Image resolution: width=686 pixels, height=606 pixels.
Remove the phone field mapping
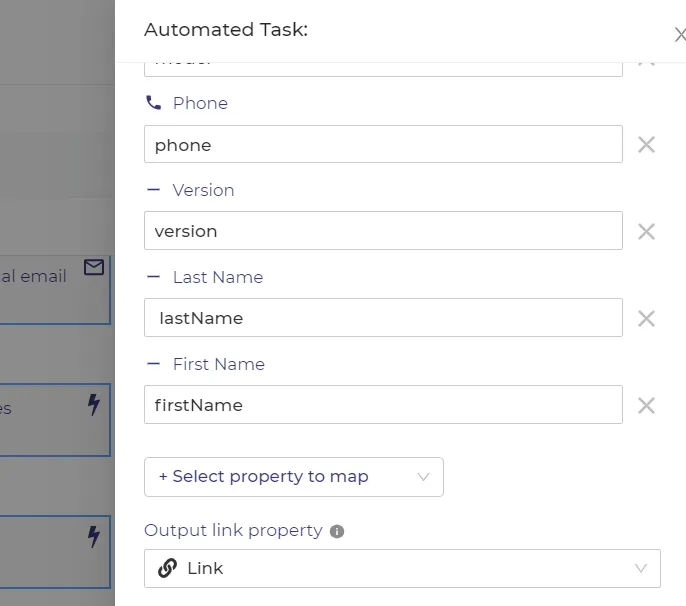click(646, 145)
